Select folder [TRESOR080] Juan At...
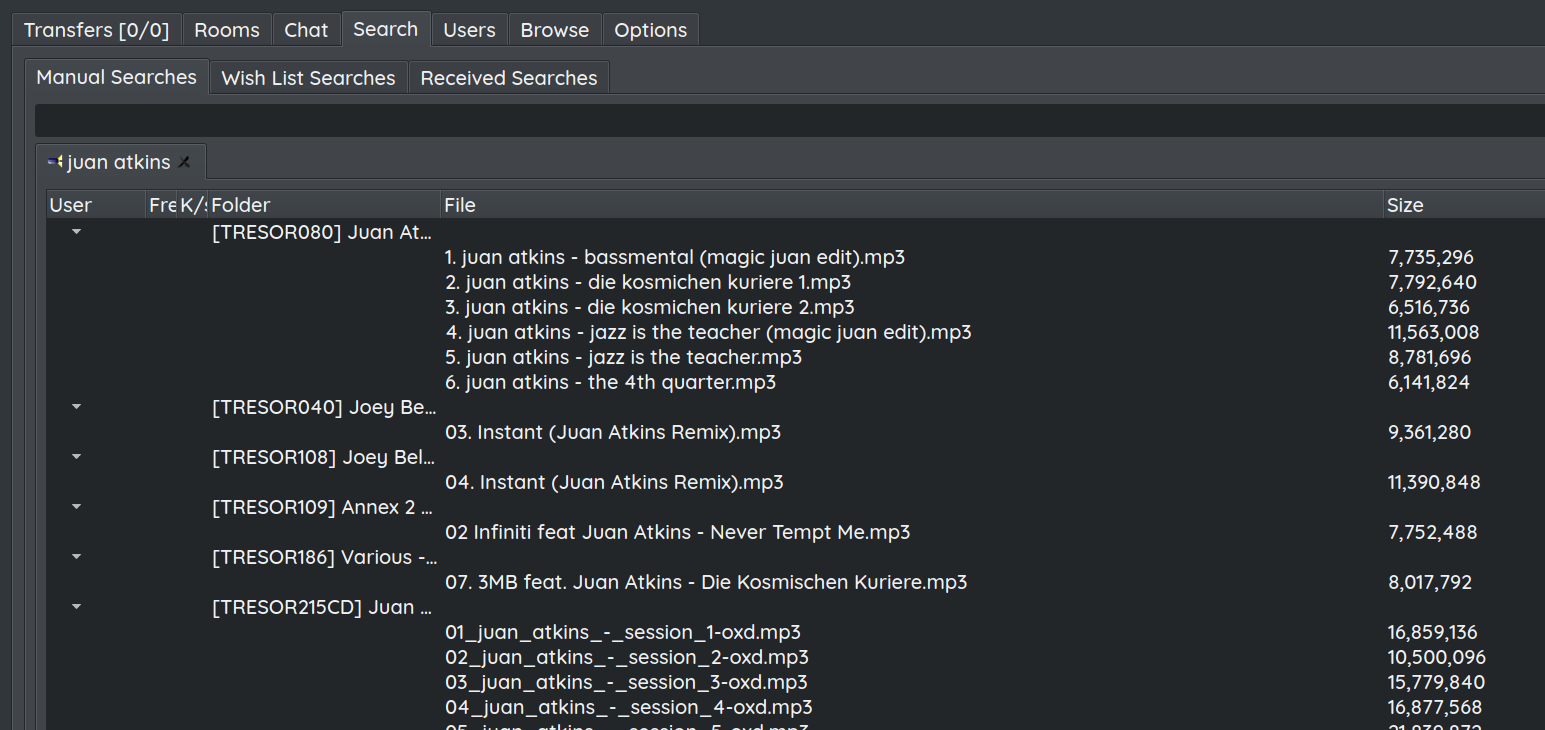 tap(324, 232)
